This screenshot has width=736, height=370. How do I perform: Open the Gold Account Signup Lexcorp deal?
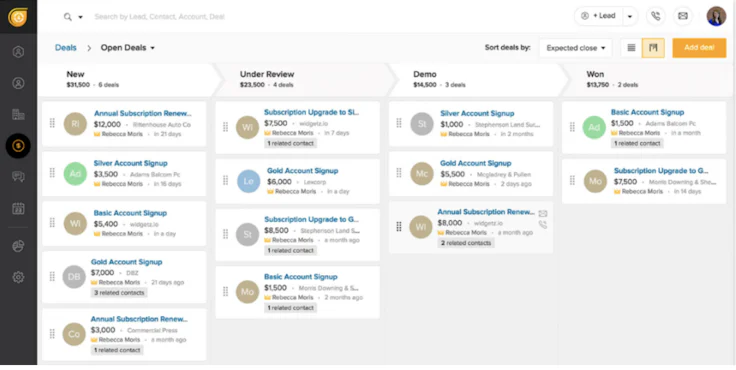(x=302, y=171)
